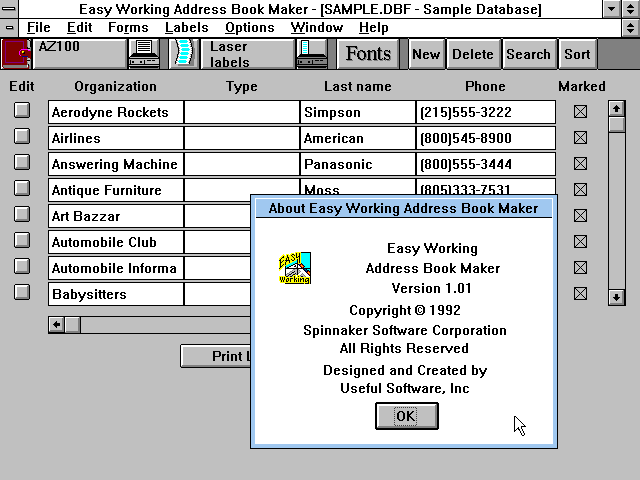Click the horizontal scrollbar thumb
The width and height of the screenshot is (640, 480).
click(x=73, y=325)
